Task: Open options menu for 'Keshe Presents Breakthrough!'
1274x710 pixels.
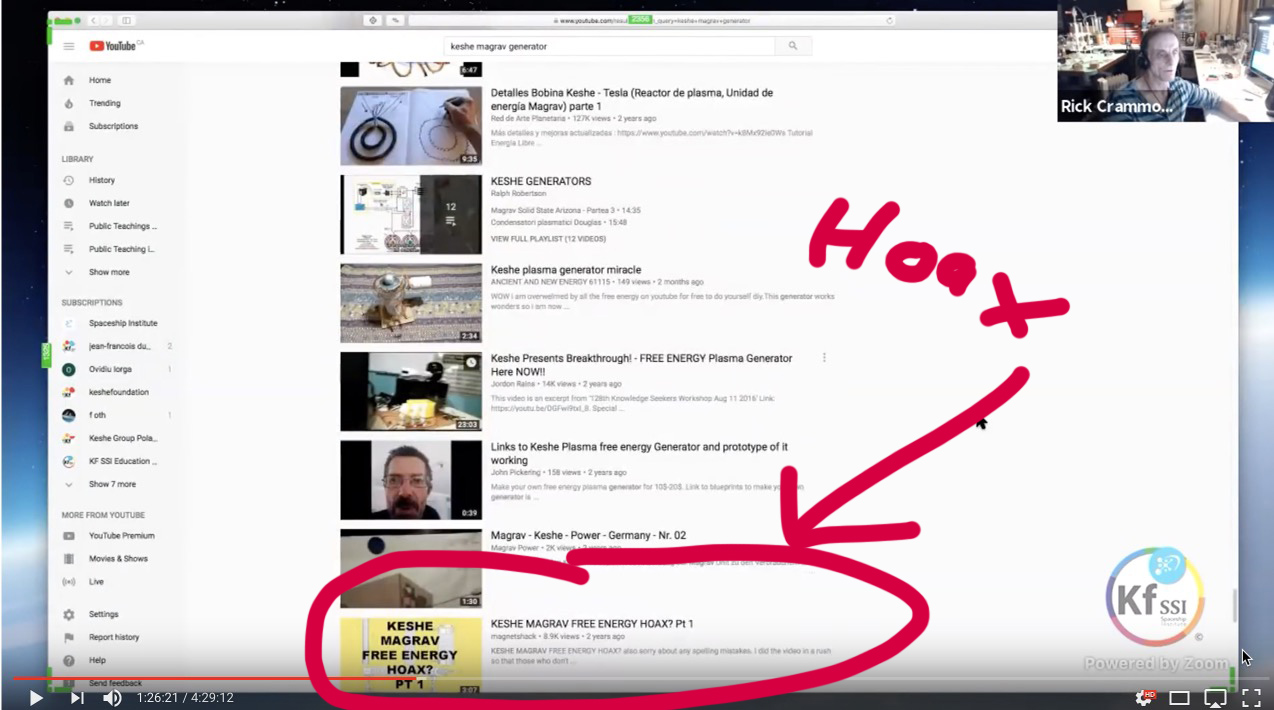Action: tap(824, 358)
